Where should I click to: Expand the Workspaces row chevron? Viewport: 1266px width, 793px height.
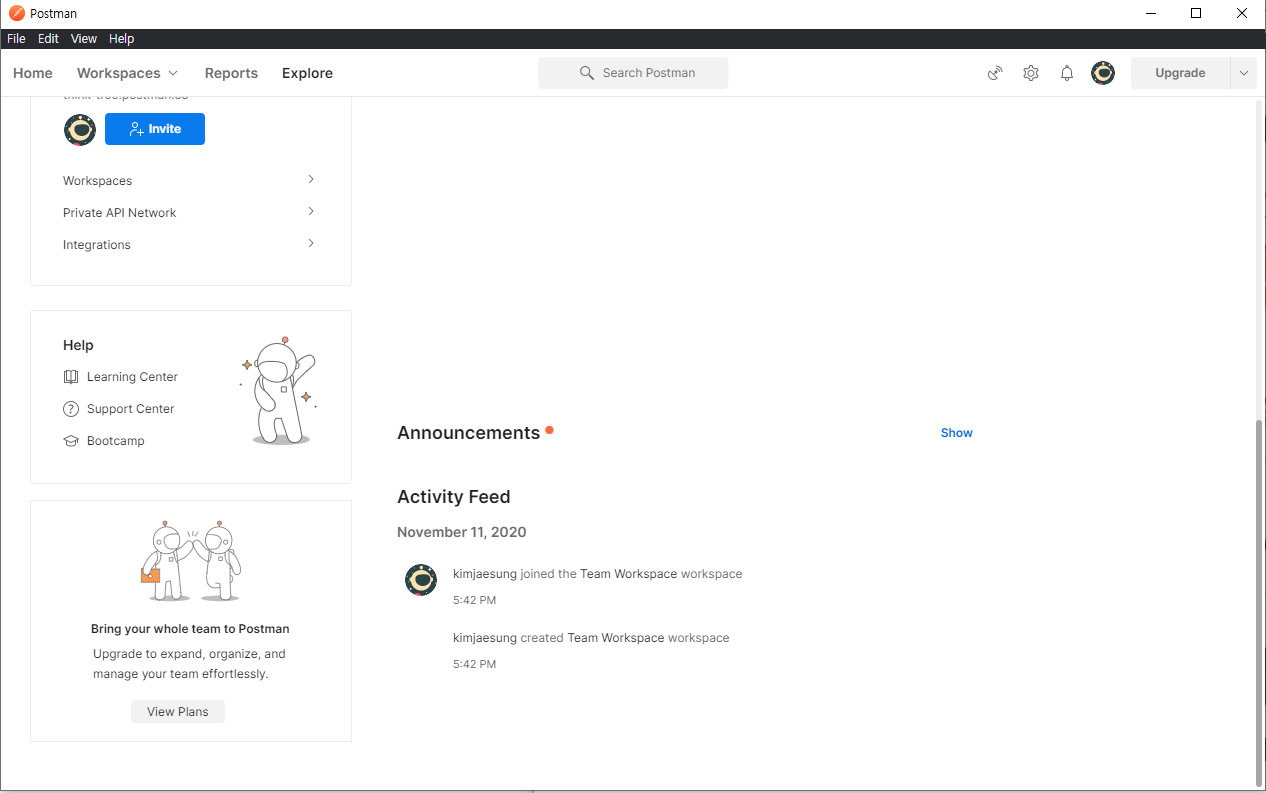(311, 180)
